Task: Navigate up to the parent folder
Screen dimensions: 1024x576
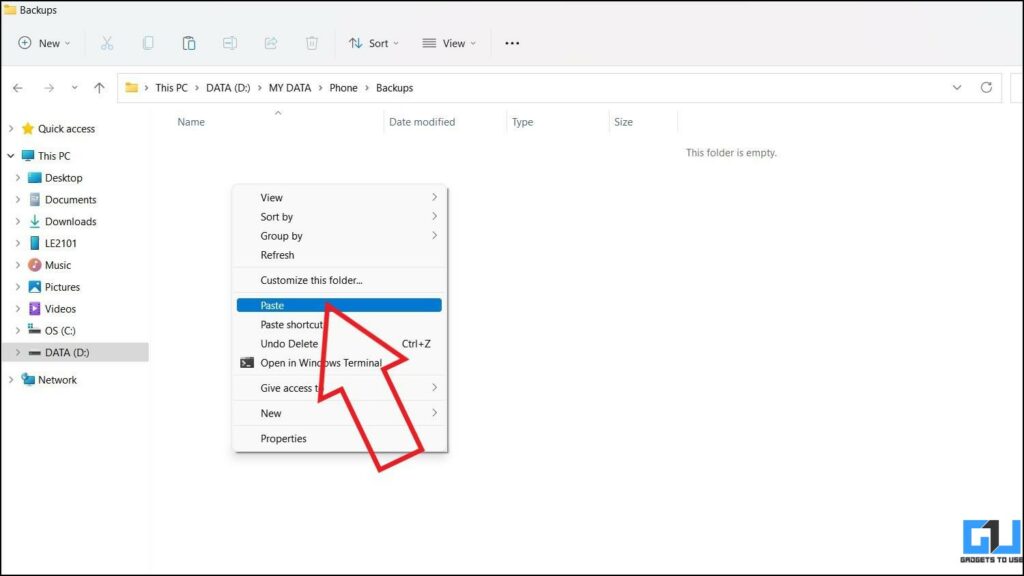Action: pos(98,87)
